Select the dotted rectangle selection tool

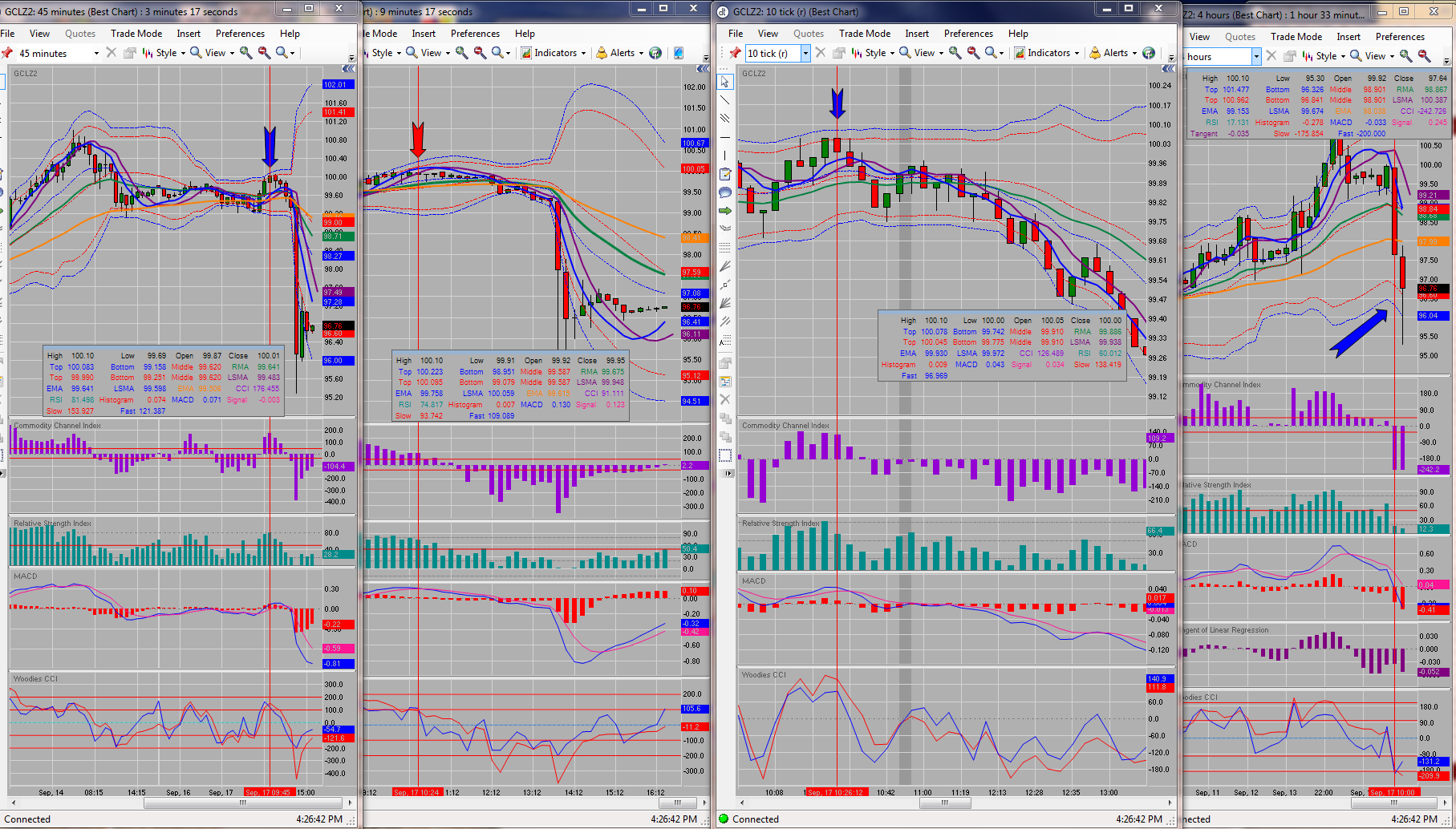[x=725, y=455]
